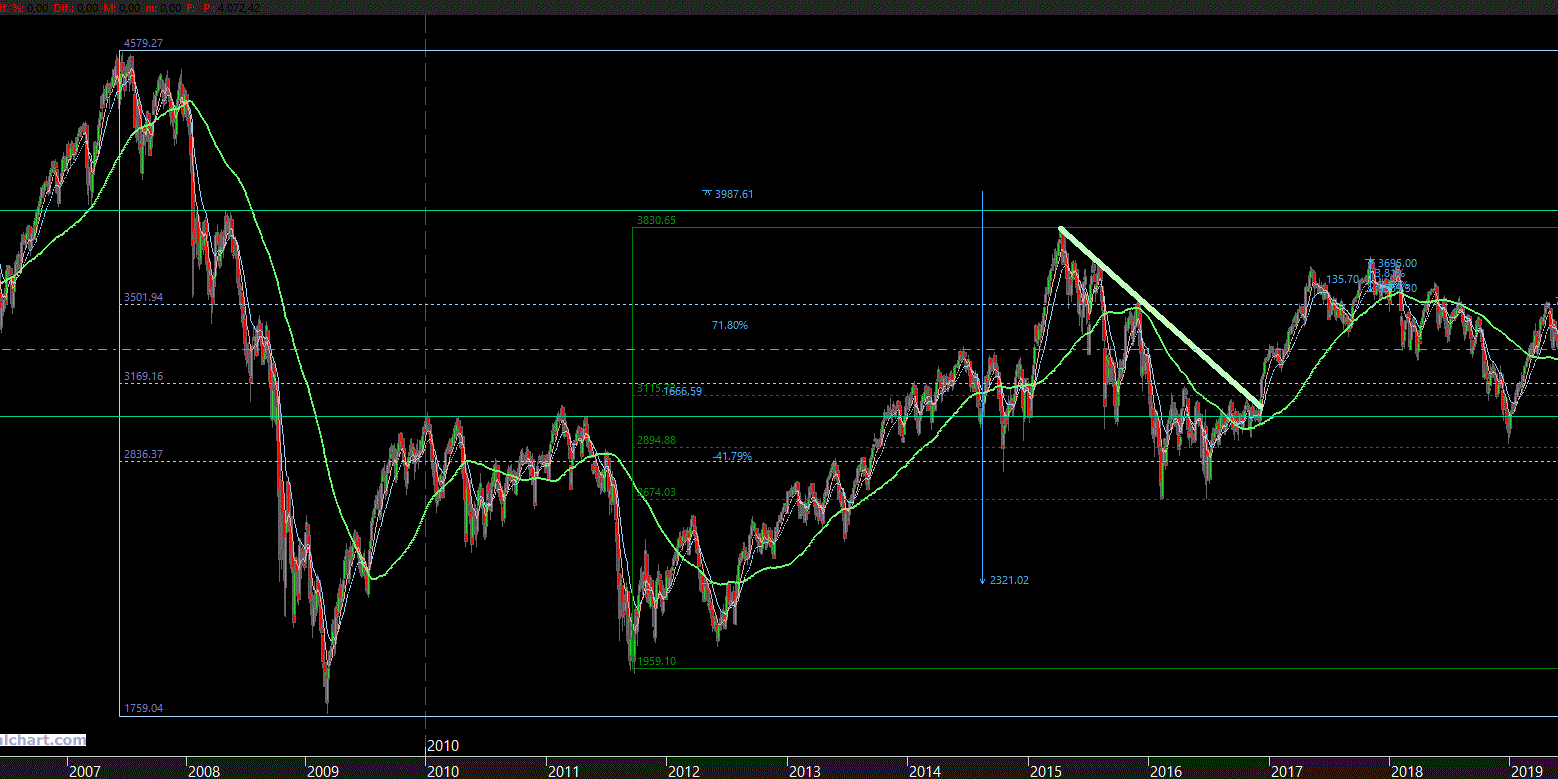
Task: Select the 2019 year label on the timeline
Action: 1526,771
